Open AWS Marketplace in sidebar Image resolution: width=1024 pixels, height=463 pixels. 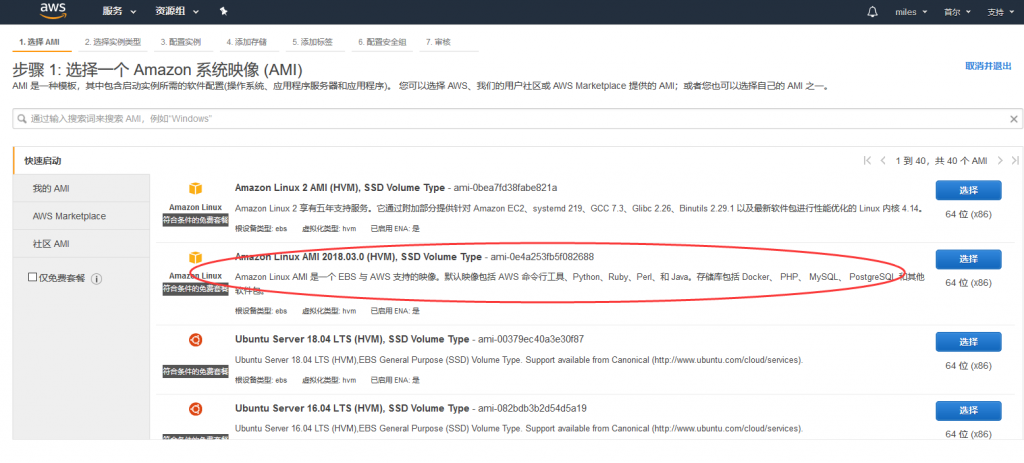(x=81, y=216)
